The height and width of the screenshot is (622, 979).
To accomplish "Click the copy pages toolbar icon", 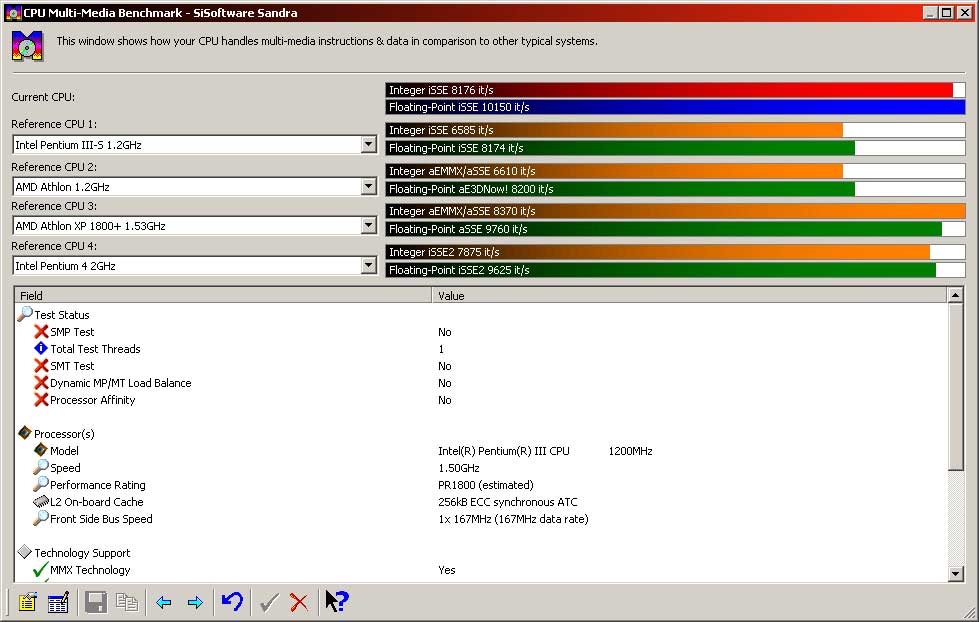I will [127, 602].
